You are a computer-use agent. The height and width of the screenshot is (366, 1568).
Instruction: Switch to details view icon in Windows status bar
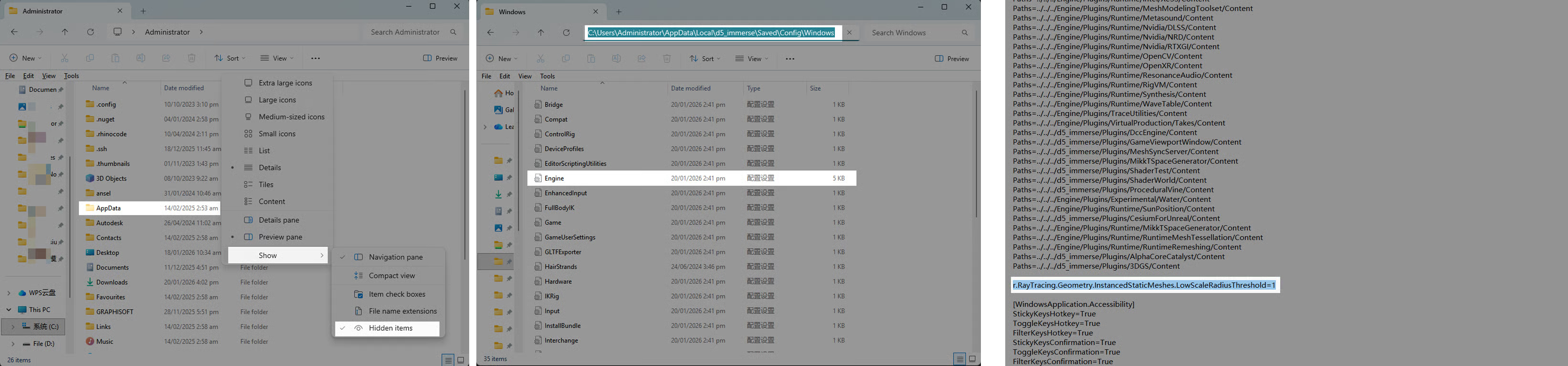click(x=959, y=359)
